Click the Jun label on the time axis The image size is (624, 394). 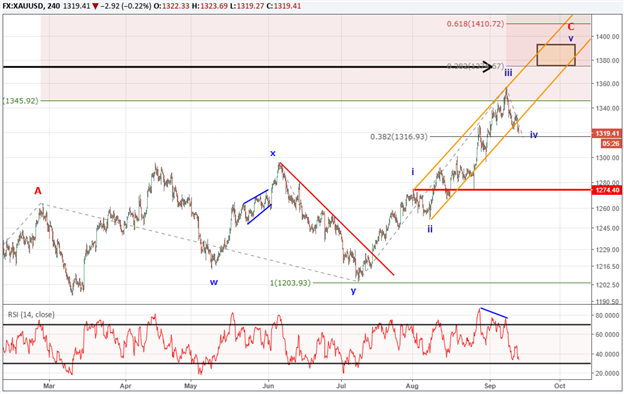268,386
